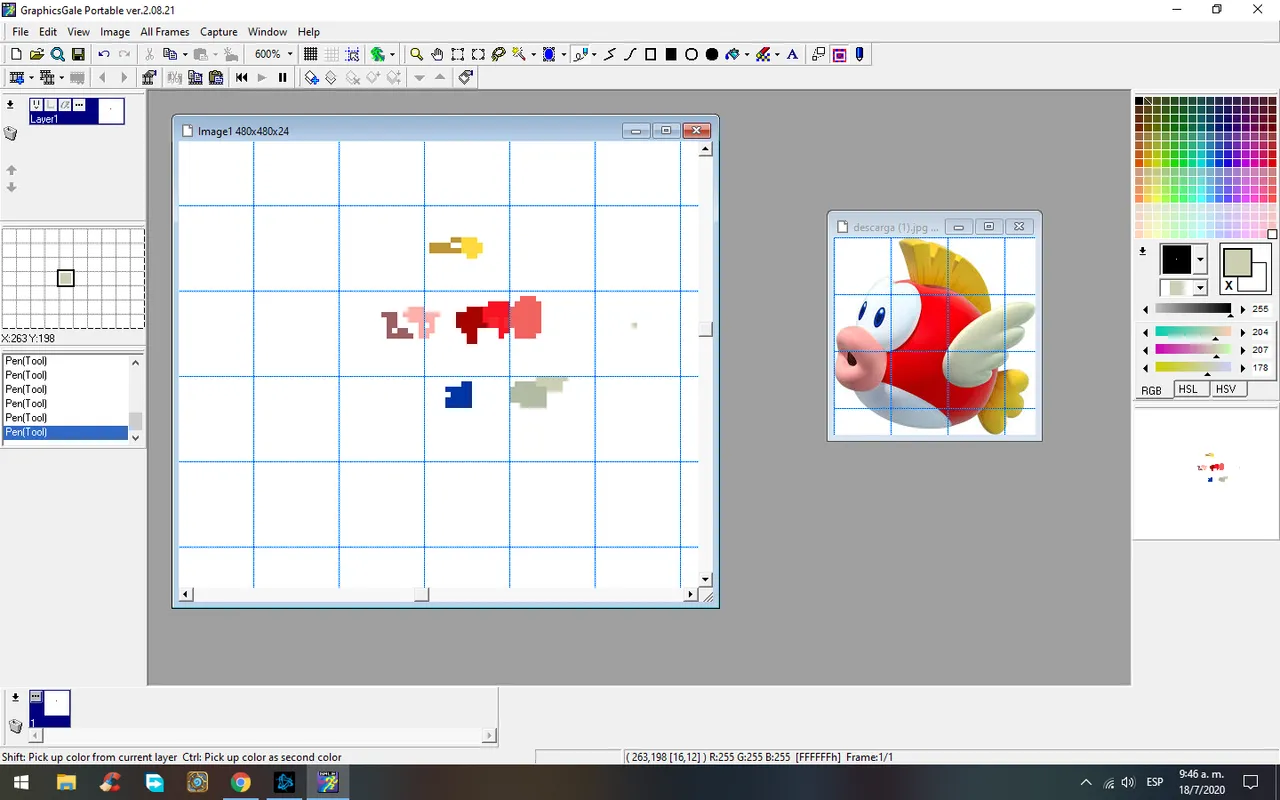Select the outlined ellipse tool
This screenshot has height=800, width=1280.
pyautogui.click(x=691, y=54)
